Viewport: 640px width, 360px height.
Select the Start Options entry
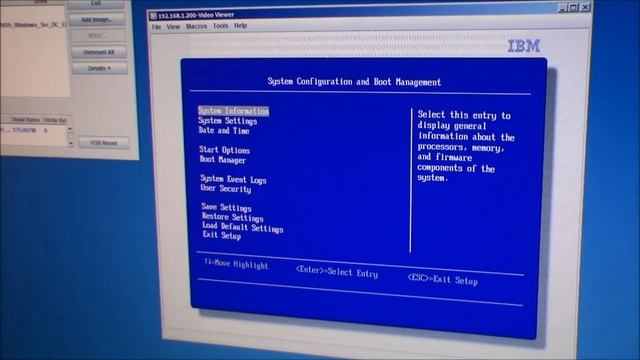(224, 150)
